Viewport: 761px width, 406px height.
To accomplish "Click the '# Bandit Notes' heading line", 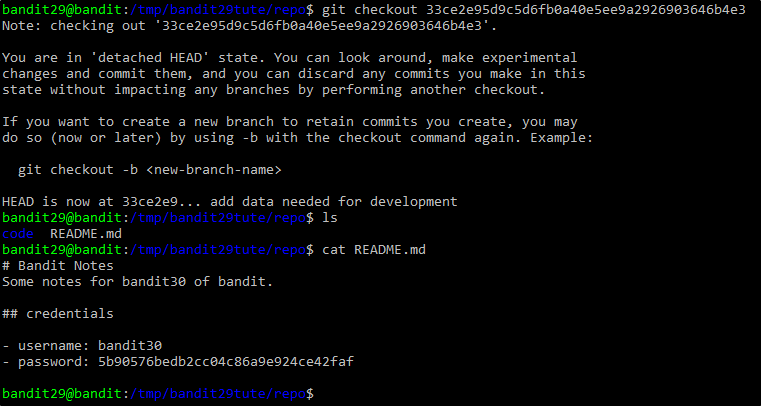I will (58, 266).
